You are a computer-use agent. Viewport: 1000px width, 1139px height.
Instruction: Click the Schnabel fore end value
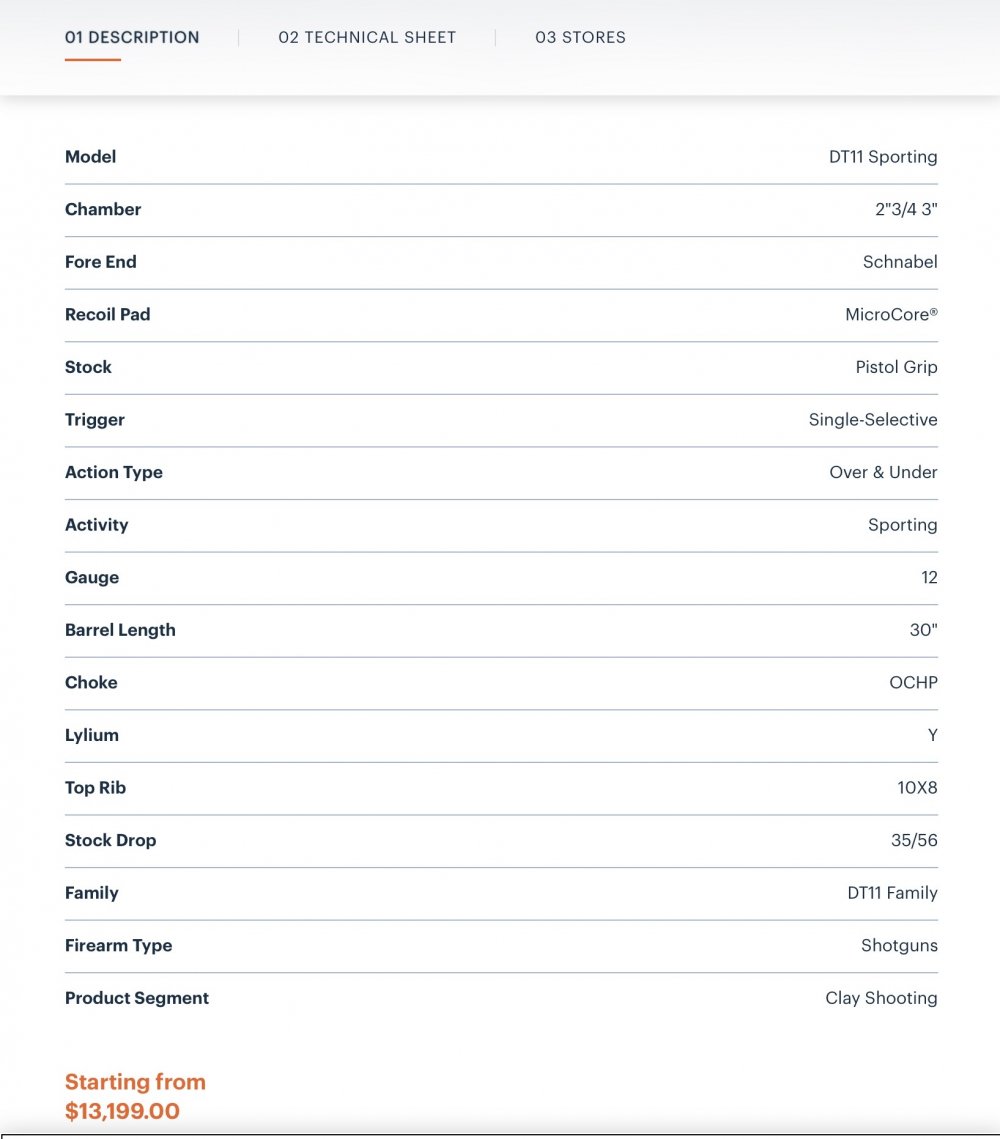900,262
